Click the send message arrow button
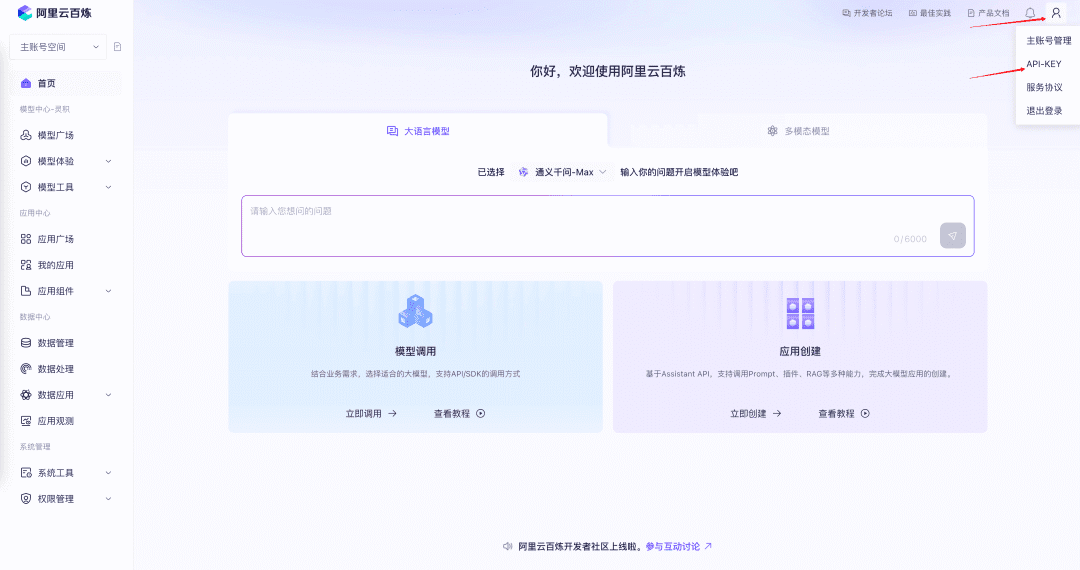The height and width of the screenshot is (570, 1080). click(x=953, y=235)
